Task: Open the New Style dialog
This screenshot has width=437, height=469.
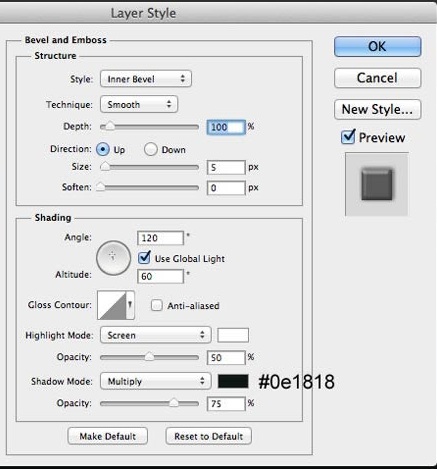Action: pyautogui.click(x=377, y=109)
